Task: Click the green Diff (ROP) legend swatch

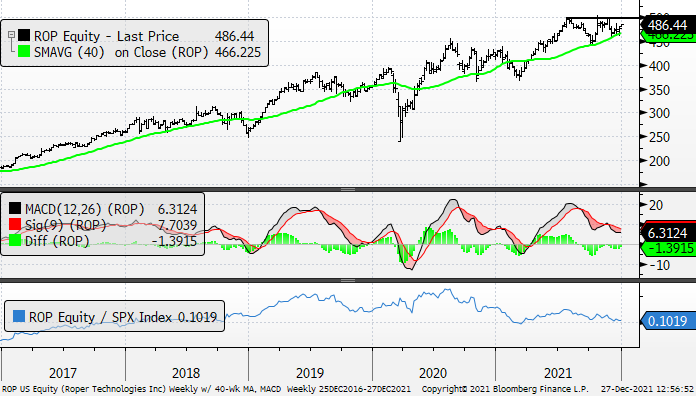Action: point(15,240)
